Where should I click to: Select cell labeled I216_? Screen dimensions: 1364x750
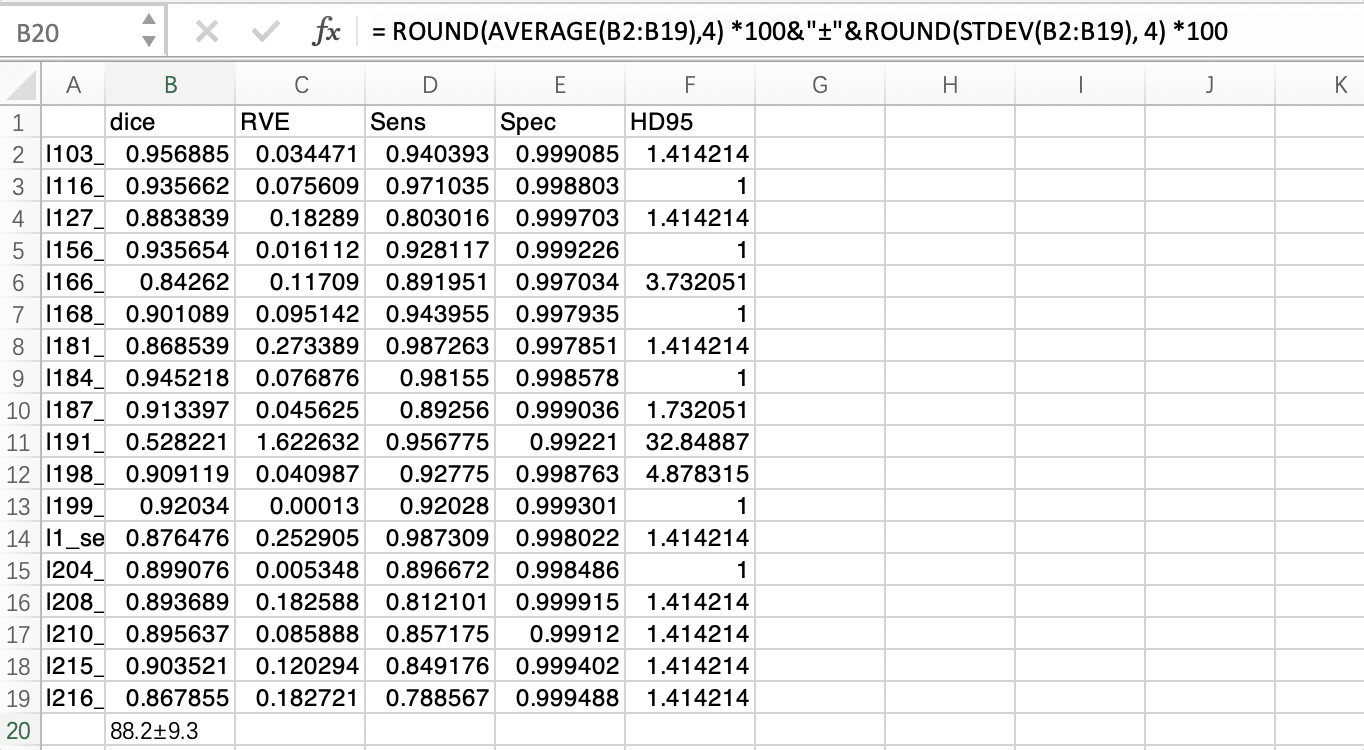[x=73, y=698]
